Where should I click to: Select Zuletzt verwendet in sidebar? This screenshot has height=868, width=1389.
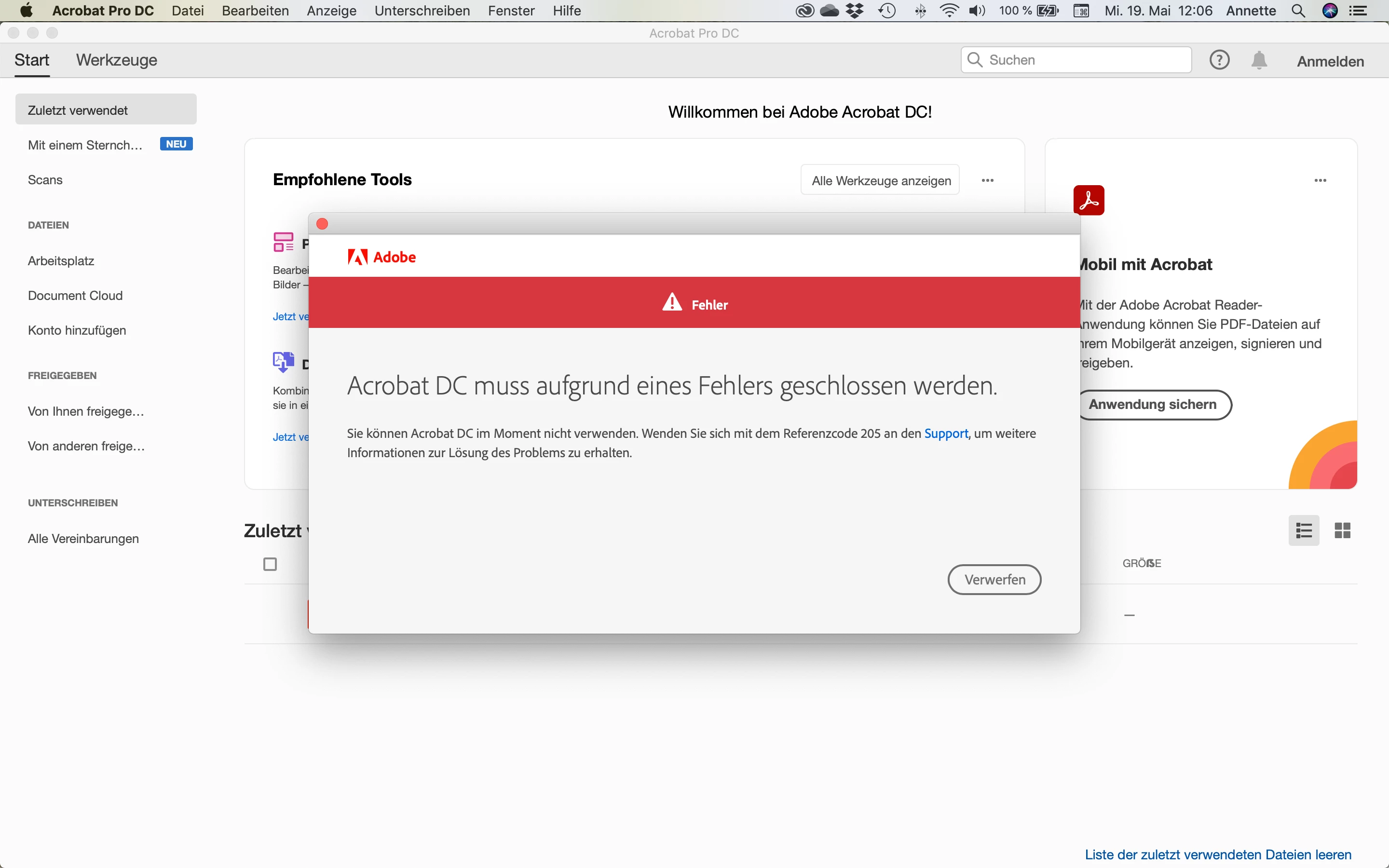(x=106, y=109)
